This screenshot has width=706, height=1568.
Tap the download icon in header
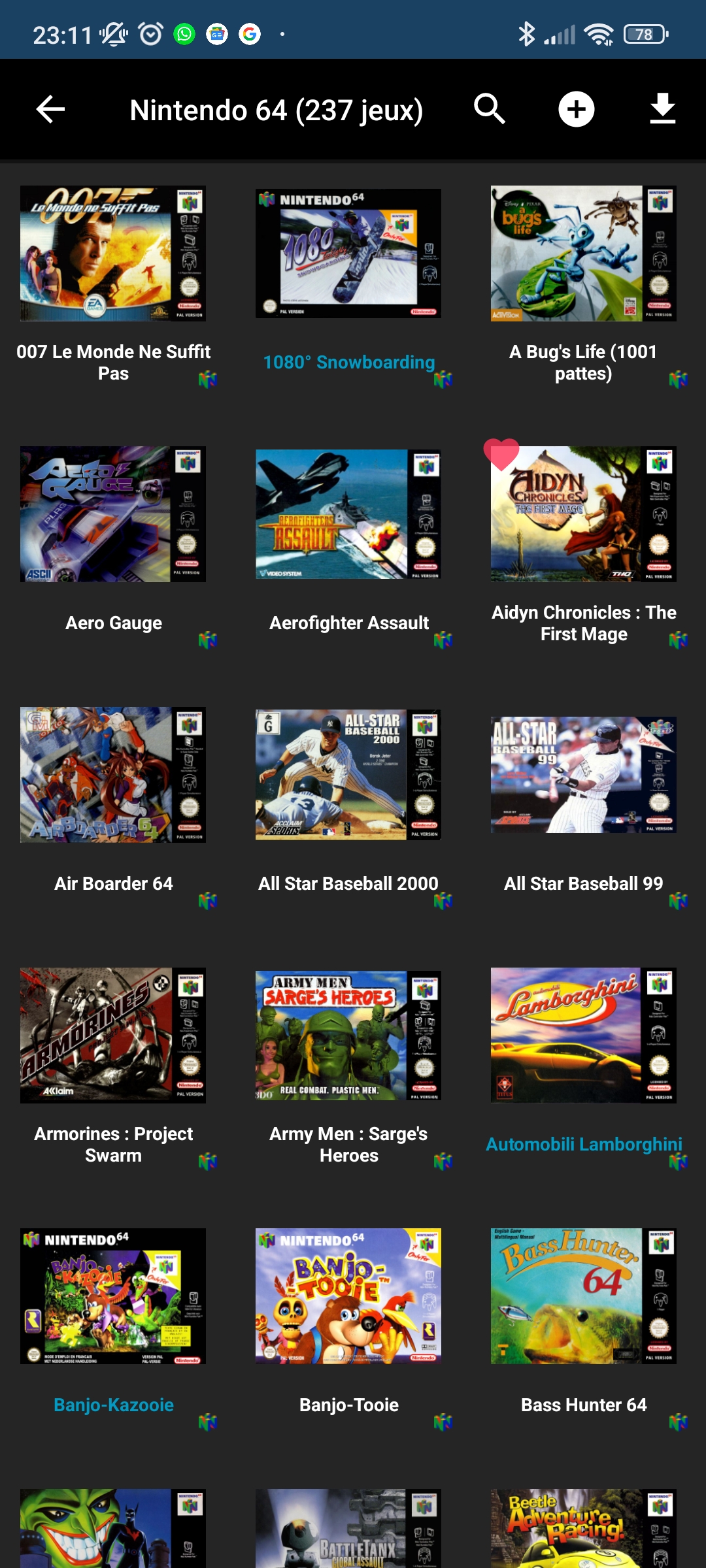tap(662, 108)
